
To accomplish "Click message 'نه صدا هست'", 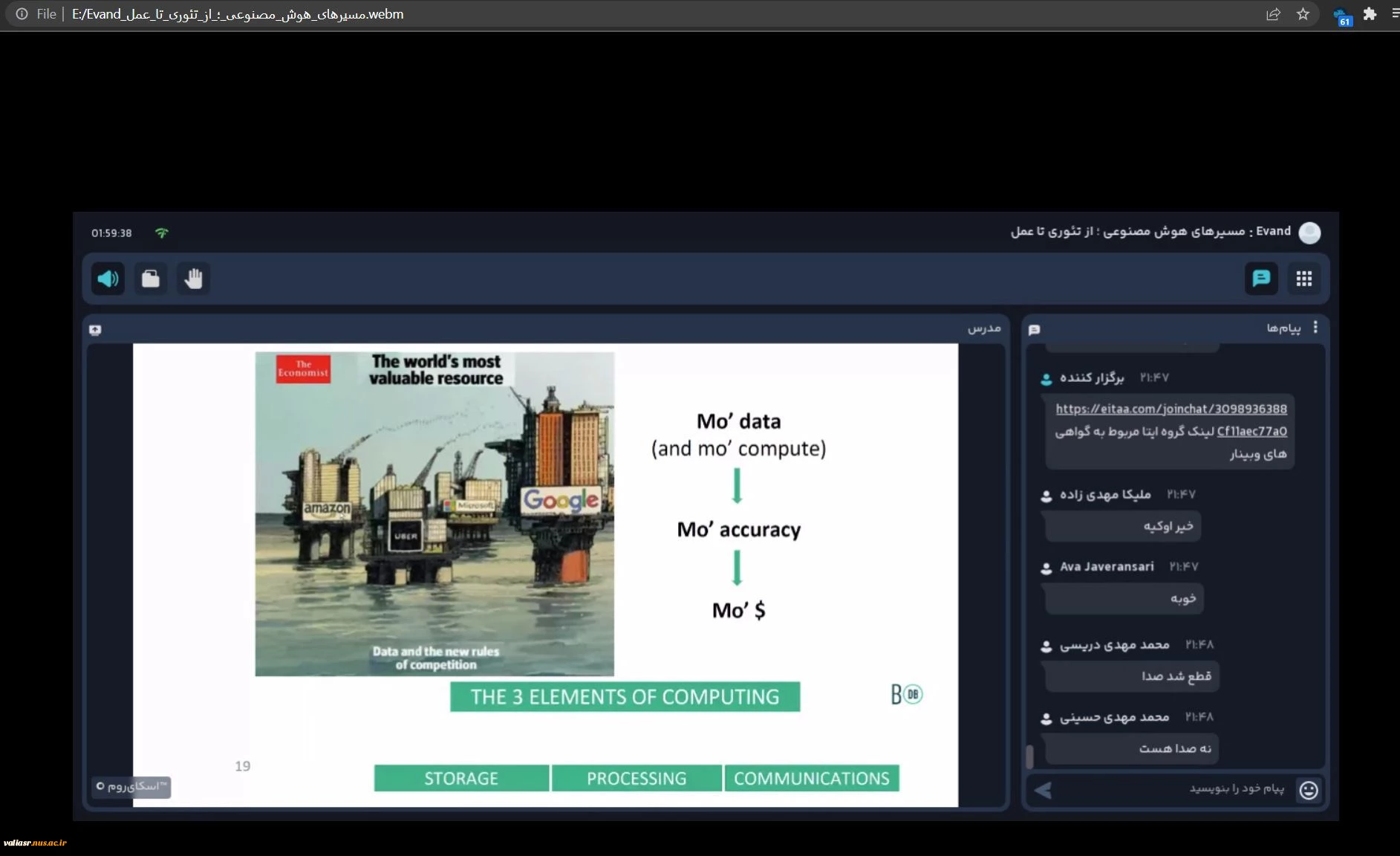I will (1131, 748).
